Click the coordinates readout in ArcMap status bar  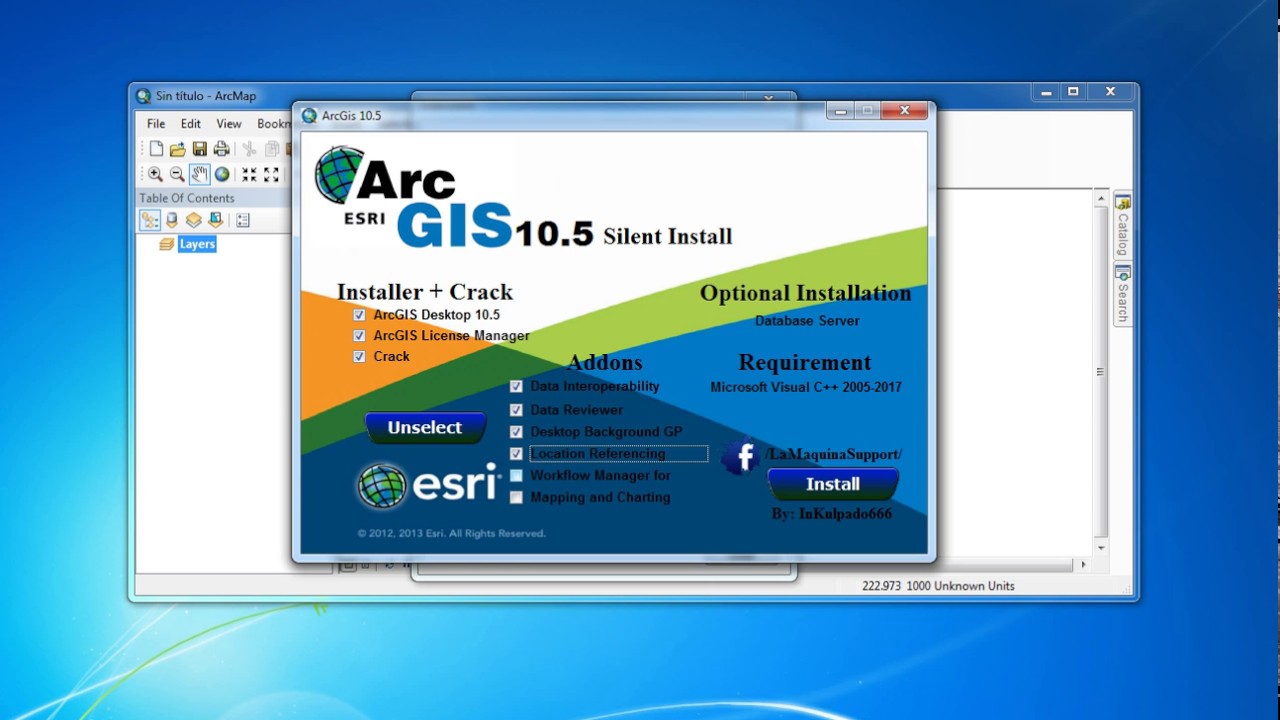coord(938,586)
